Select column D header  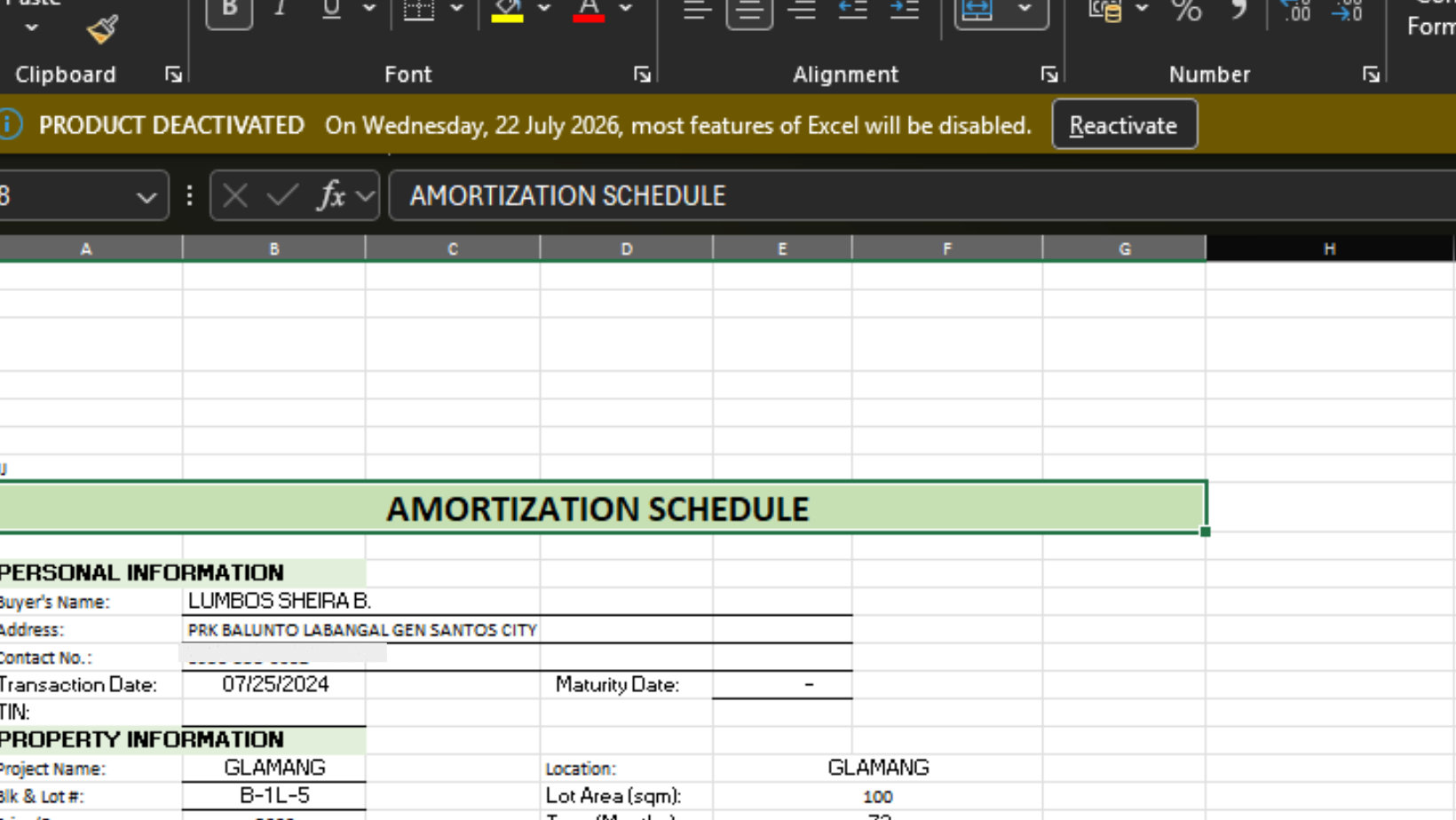[x=626, y=248]
